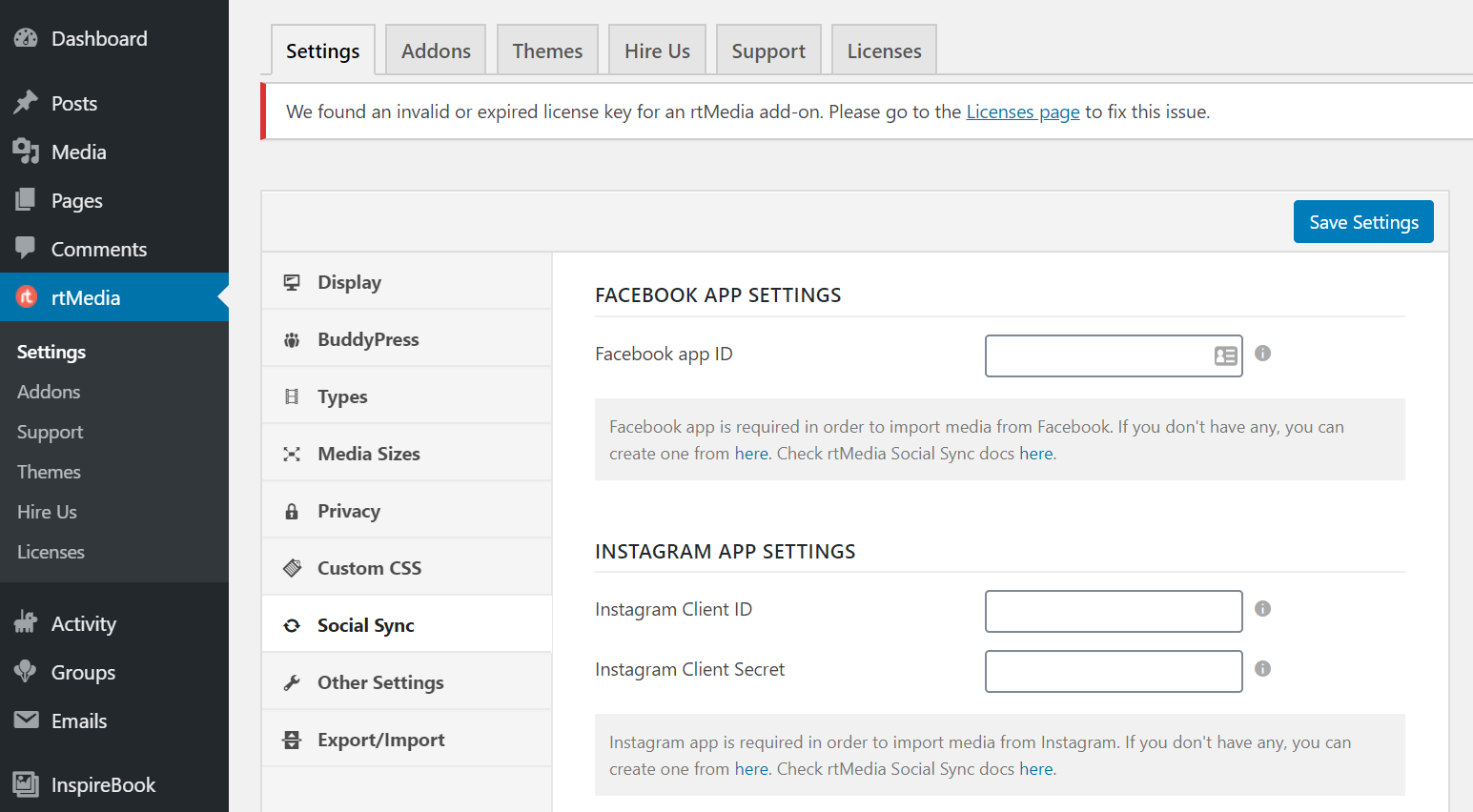Click the Dashboard gauge icon
This screenshot has width=1473, height=812.
pos(26,38)
